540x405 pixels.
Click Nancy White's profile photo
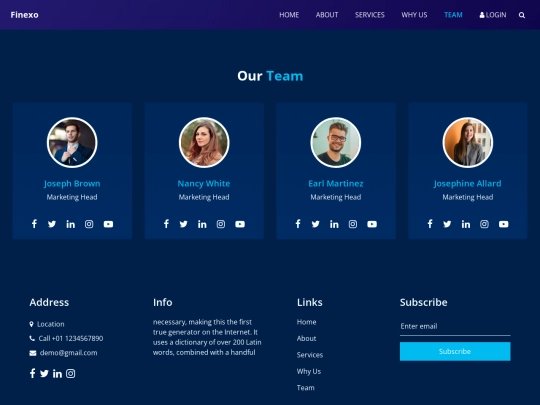(x=204, y=143)
